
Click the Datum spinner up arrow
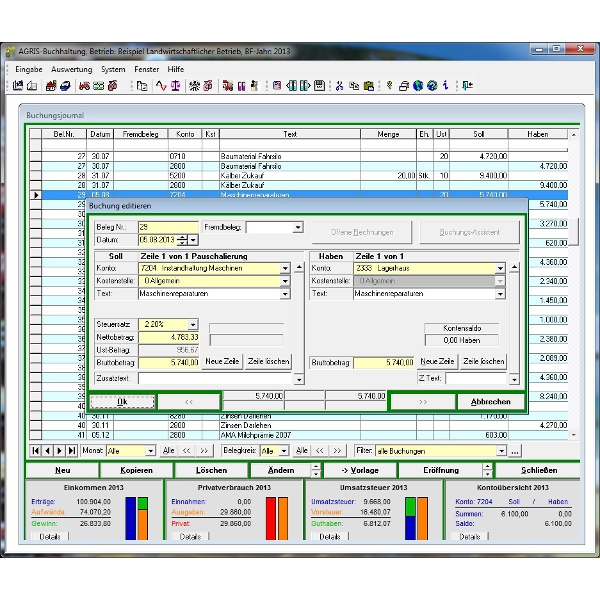[181, 236]
